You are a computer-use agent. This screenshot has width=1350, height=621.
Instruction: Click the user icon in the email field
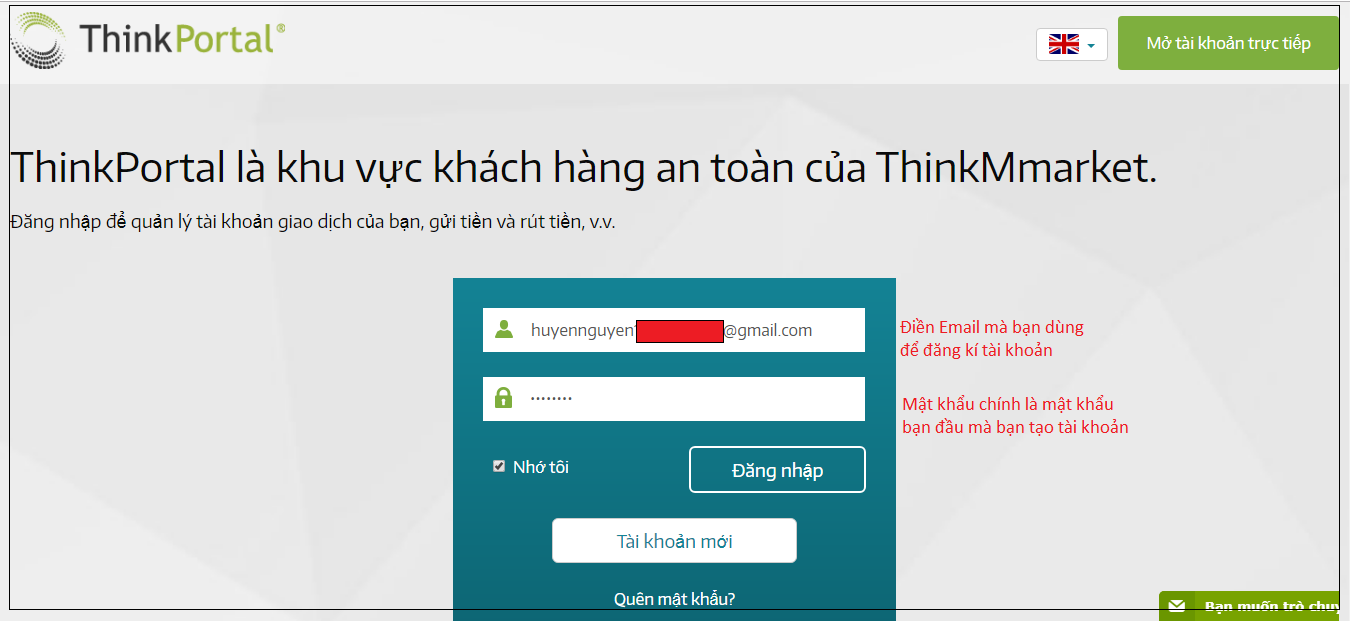[x=504, y=329]
